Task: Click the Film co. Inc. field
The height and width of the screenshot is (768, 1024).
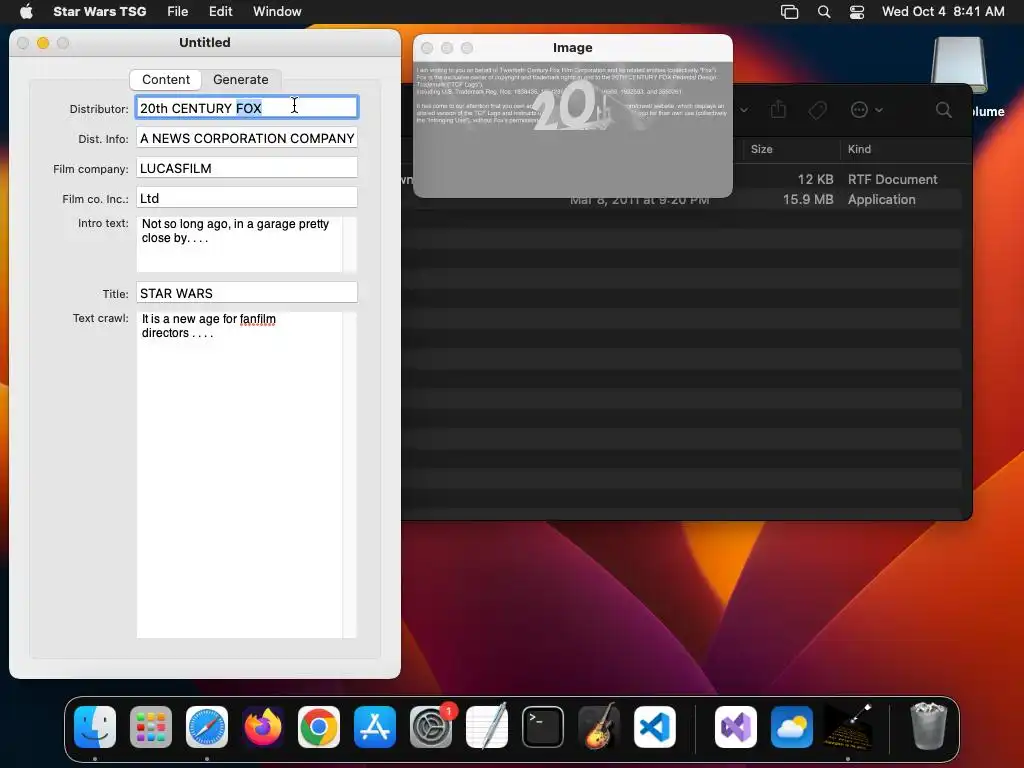Action: click(x=247, y=198)
